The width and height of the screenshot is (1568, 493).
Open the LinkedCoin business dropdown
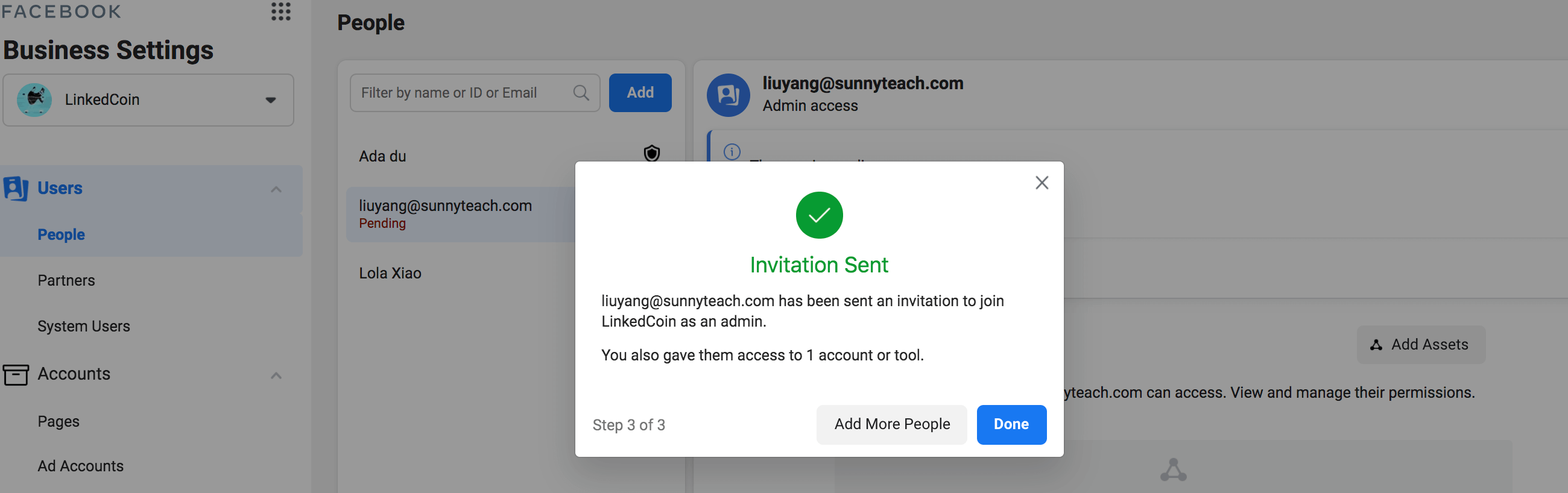pos(270,101)
